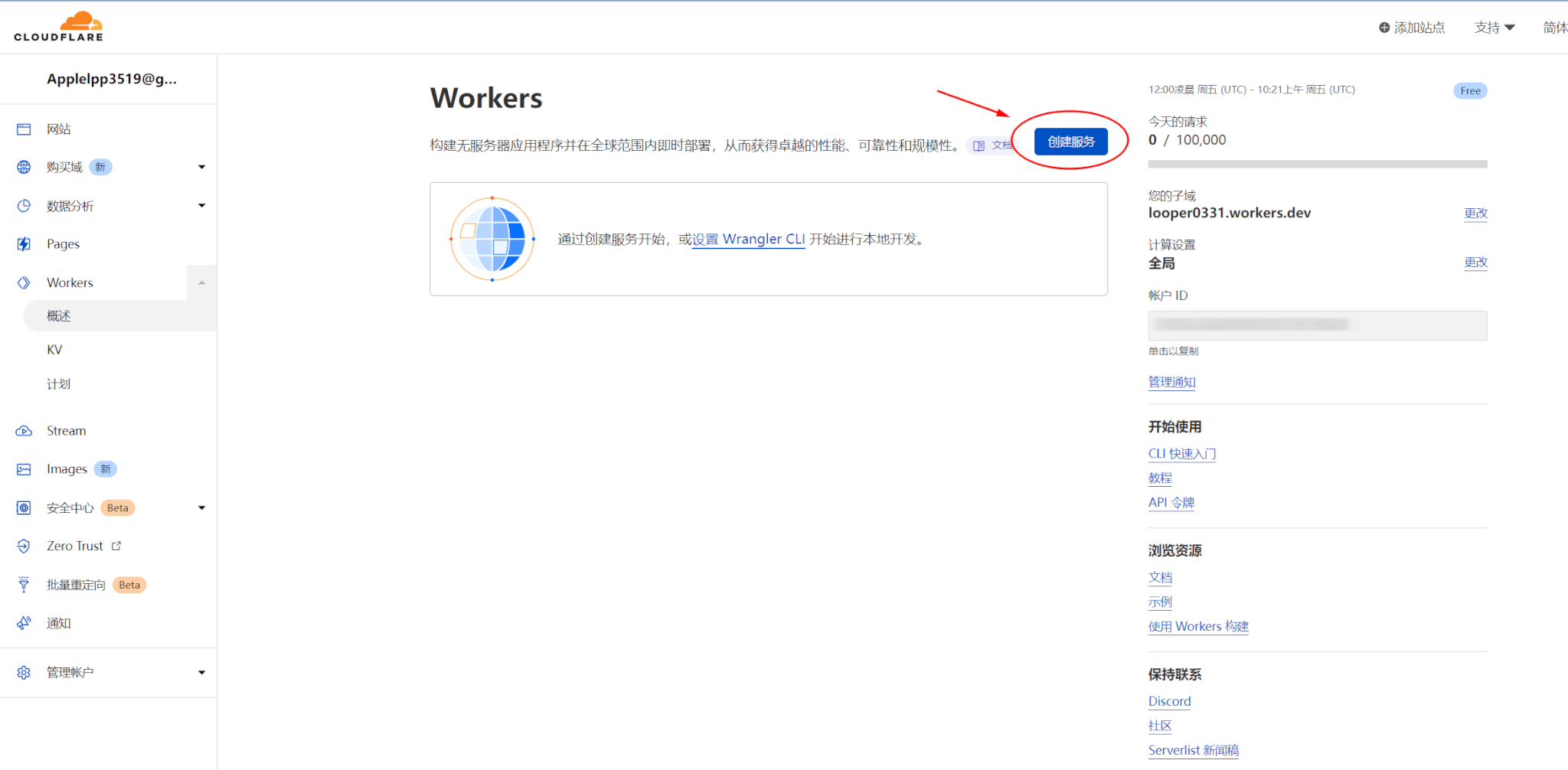
Task: Open the 使用 Workers 构建 link
Action: coord(1198,626)
